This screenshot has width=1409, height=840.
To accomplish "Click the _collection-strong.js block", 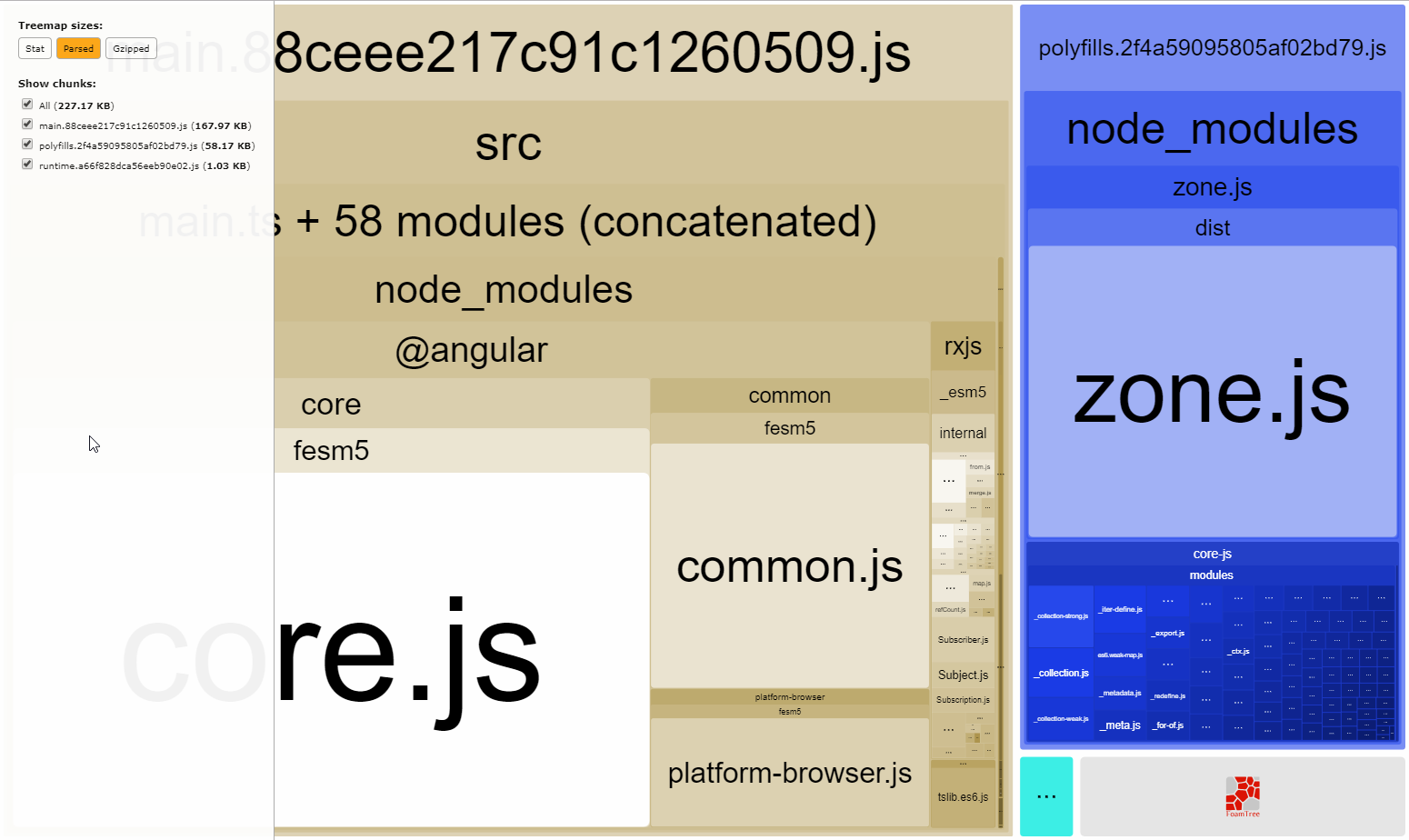I will (1061, 616).
